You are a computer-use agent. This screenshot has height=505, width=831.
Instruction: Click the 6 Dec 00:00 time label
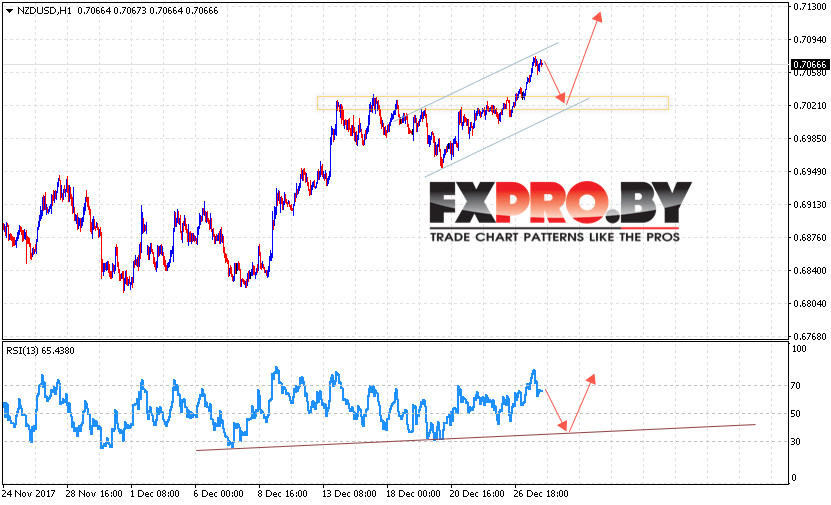point(218,493)
